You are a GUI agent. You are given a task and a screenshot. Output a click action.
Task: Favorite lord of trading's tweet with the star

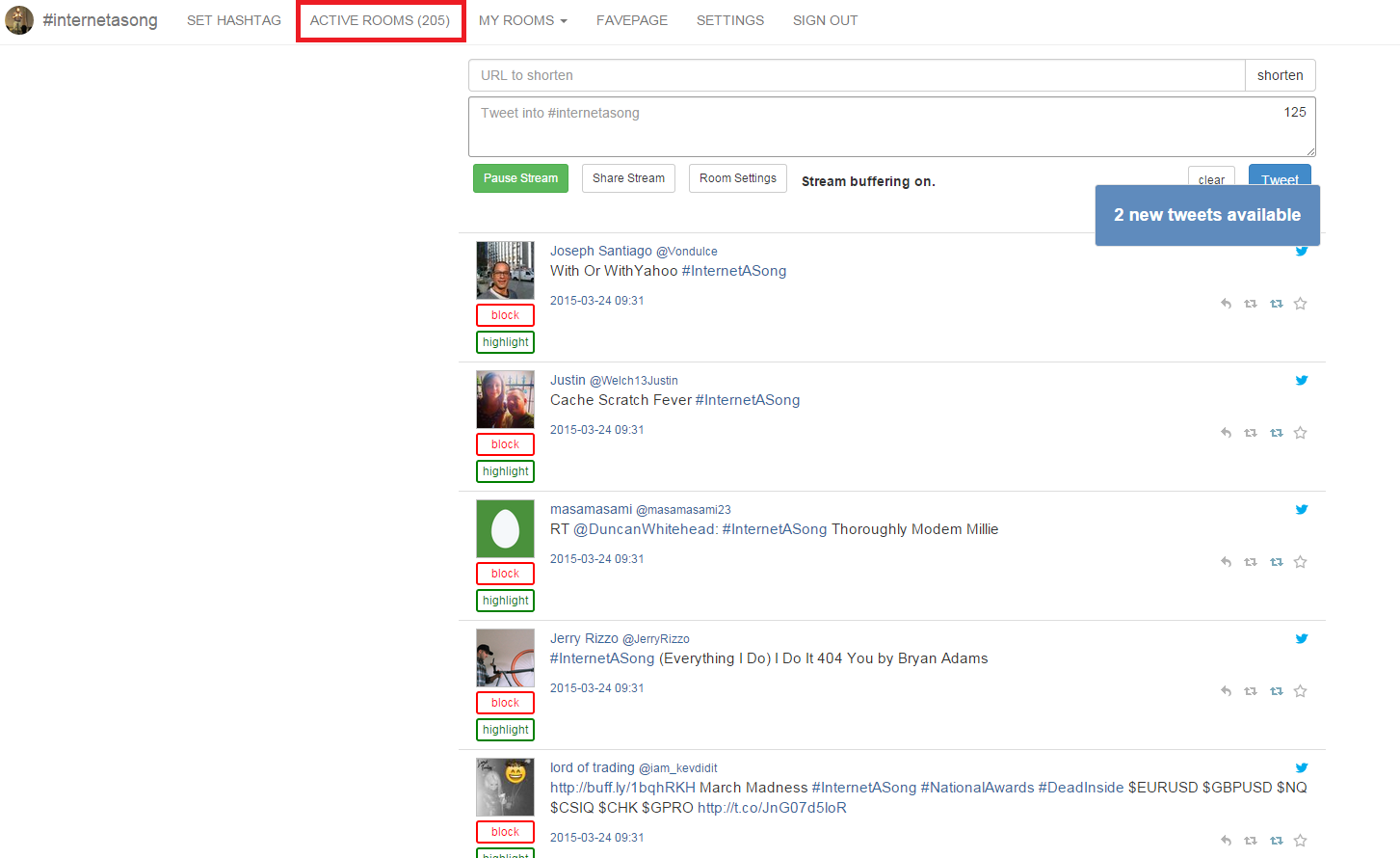(x=1301, y=841)
